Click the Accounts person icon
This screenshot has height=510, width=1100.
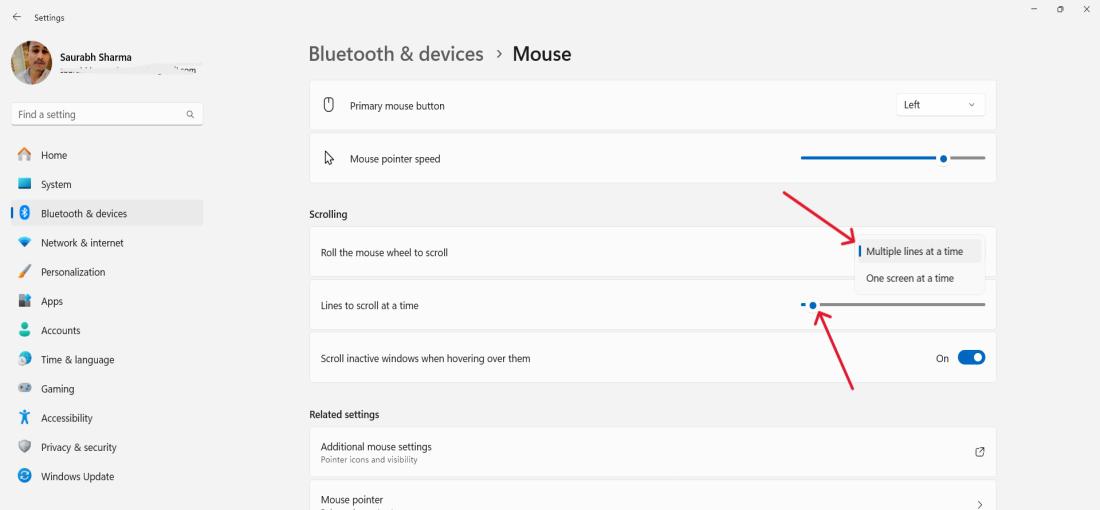(25, 330)
